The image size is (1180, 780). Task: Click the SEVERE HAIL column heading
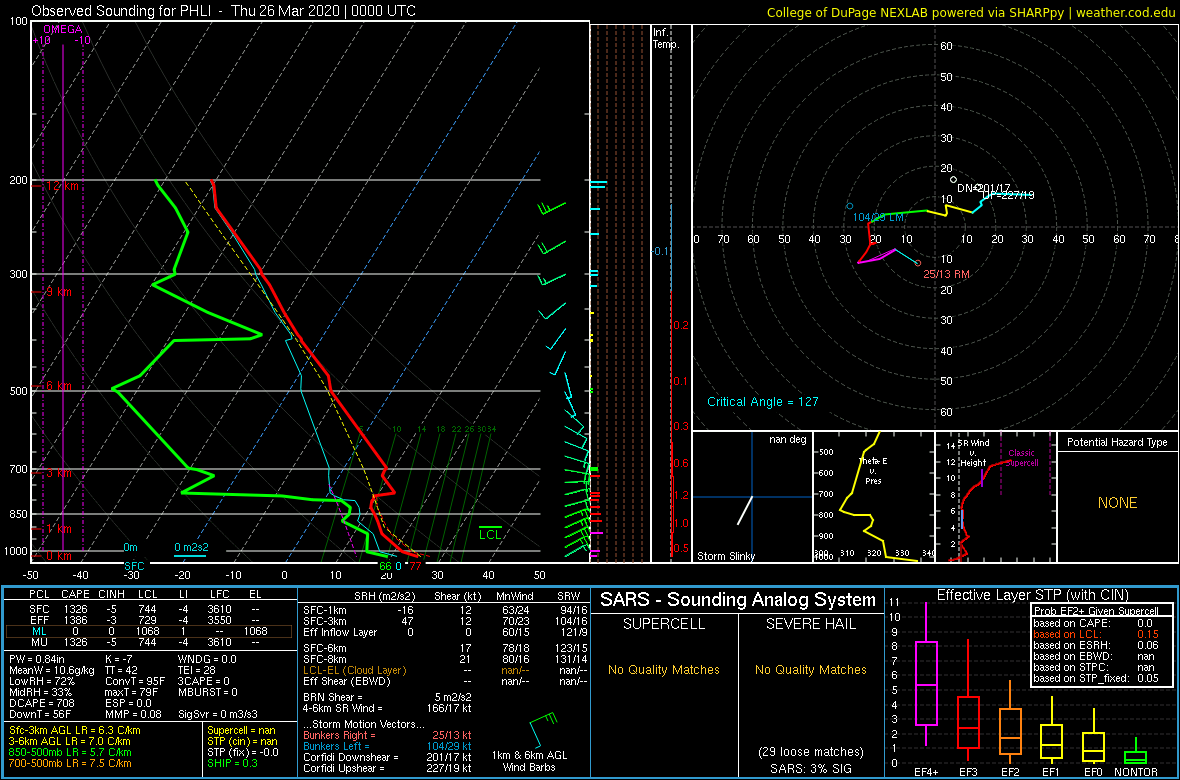(x=810, y=624)
